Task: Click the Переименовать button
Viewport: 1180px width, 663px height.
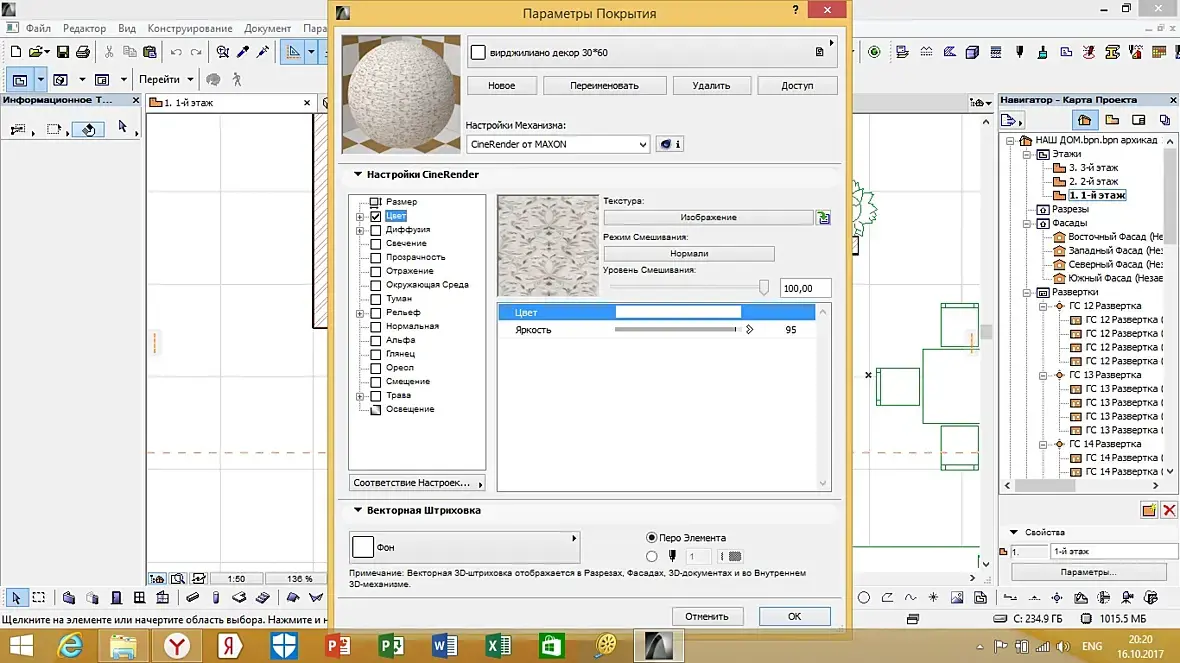Action: coord(604,86)
